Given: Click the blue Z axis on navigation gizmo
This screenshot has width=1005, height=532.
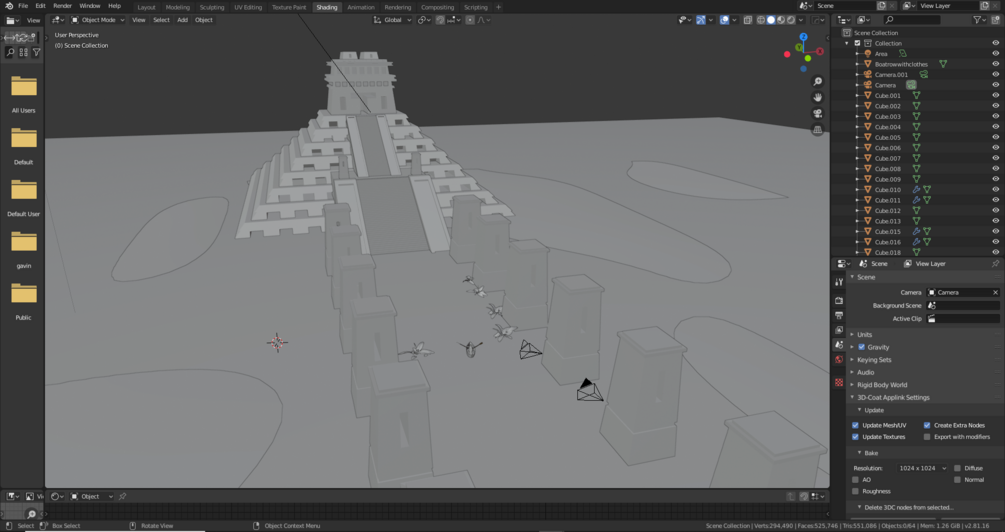Looking at the screenshot, I should pos(803,37).
